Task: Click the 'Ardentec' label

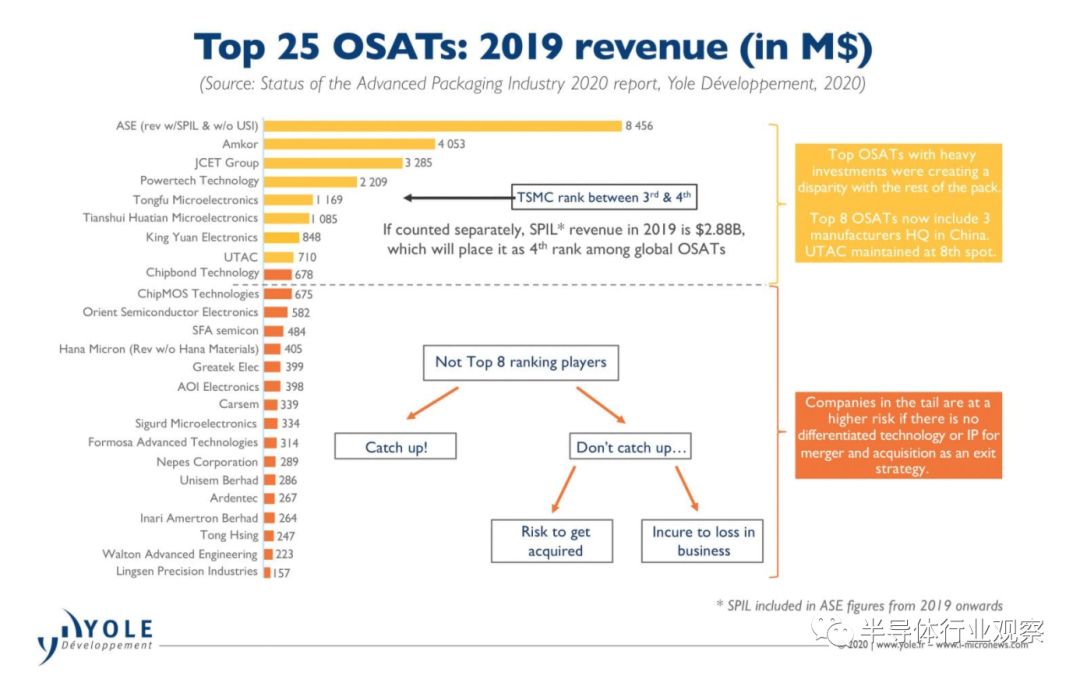Action: [x=234, y=498]
